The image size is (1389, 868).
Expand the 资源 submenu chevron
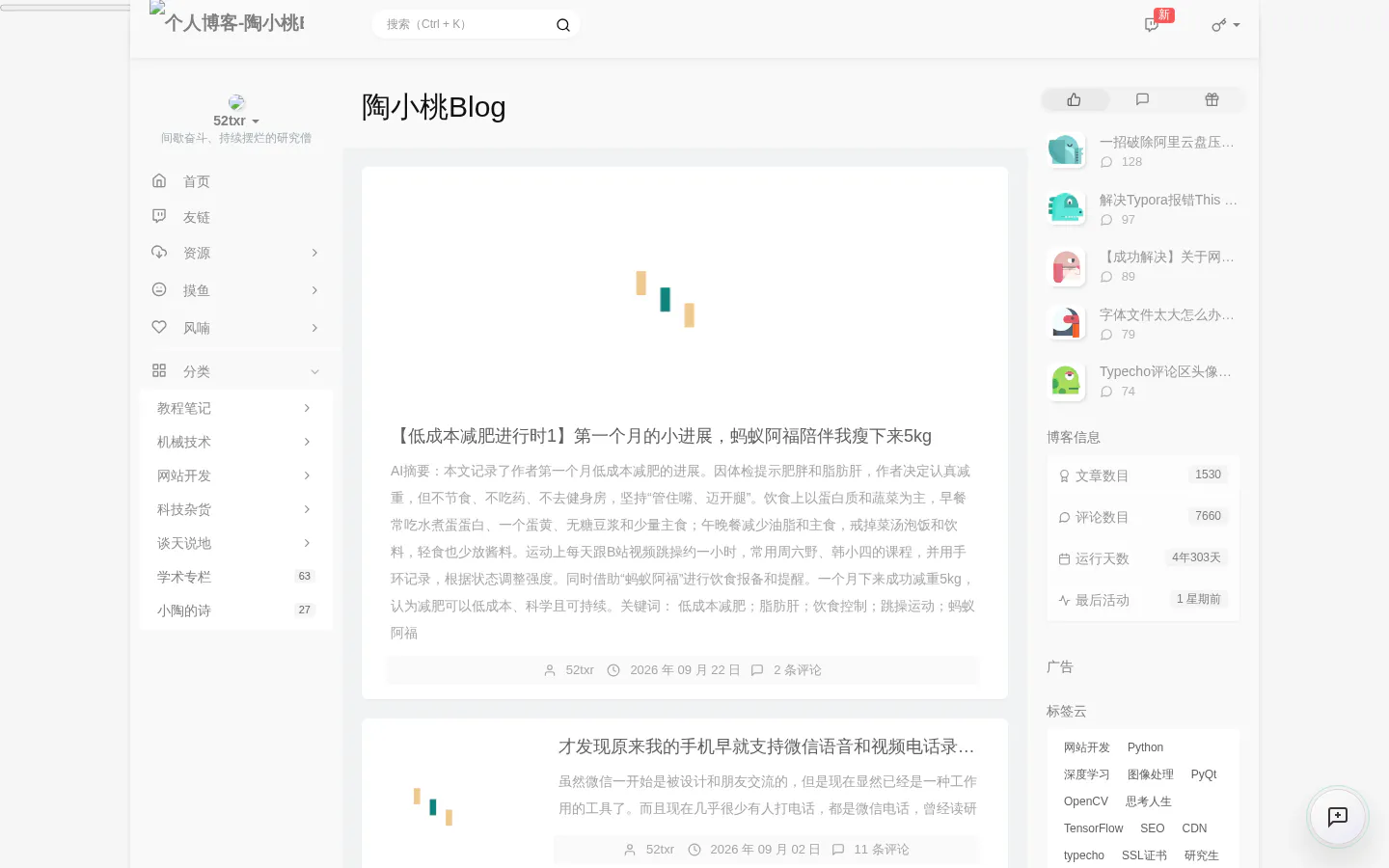[x=314, y=253]
